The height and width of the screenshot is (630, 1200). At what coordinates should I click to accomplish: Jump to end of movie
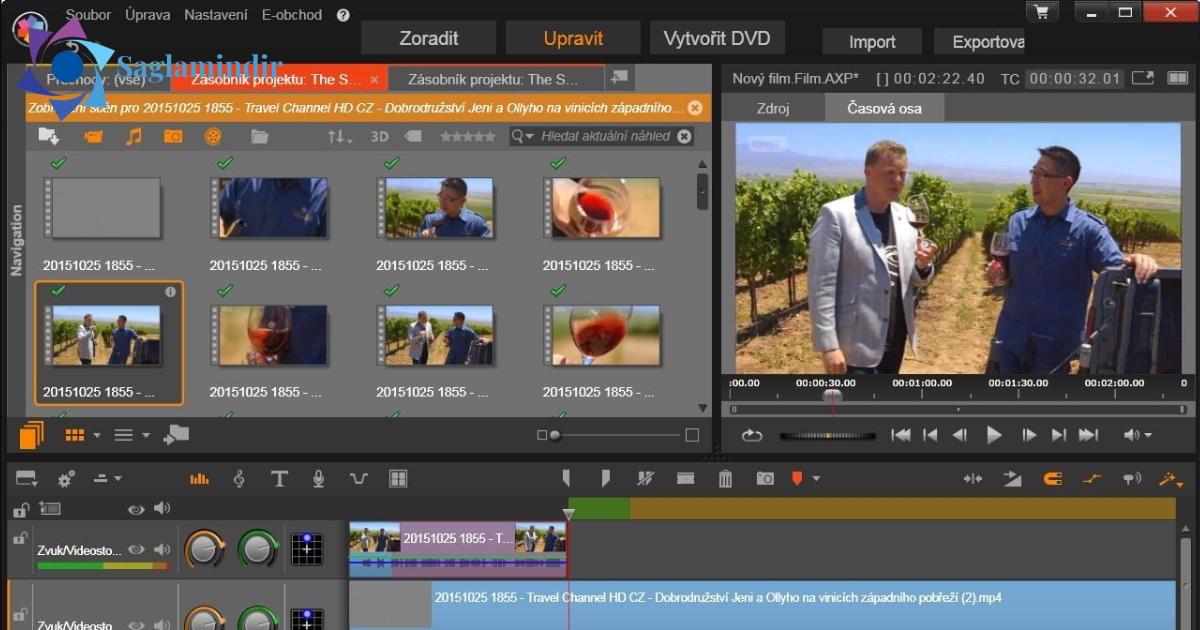[x=1089, y=435]
